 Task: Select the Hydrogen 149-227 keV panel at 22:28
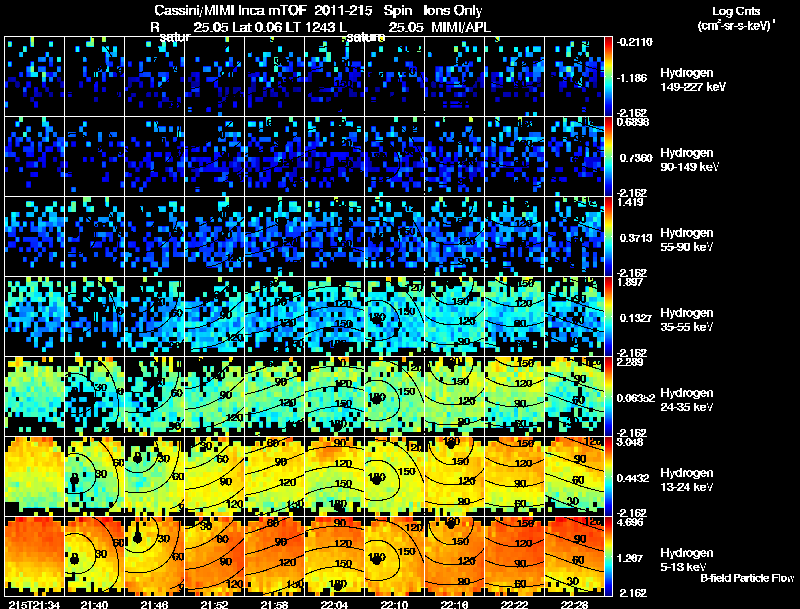574,77
